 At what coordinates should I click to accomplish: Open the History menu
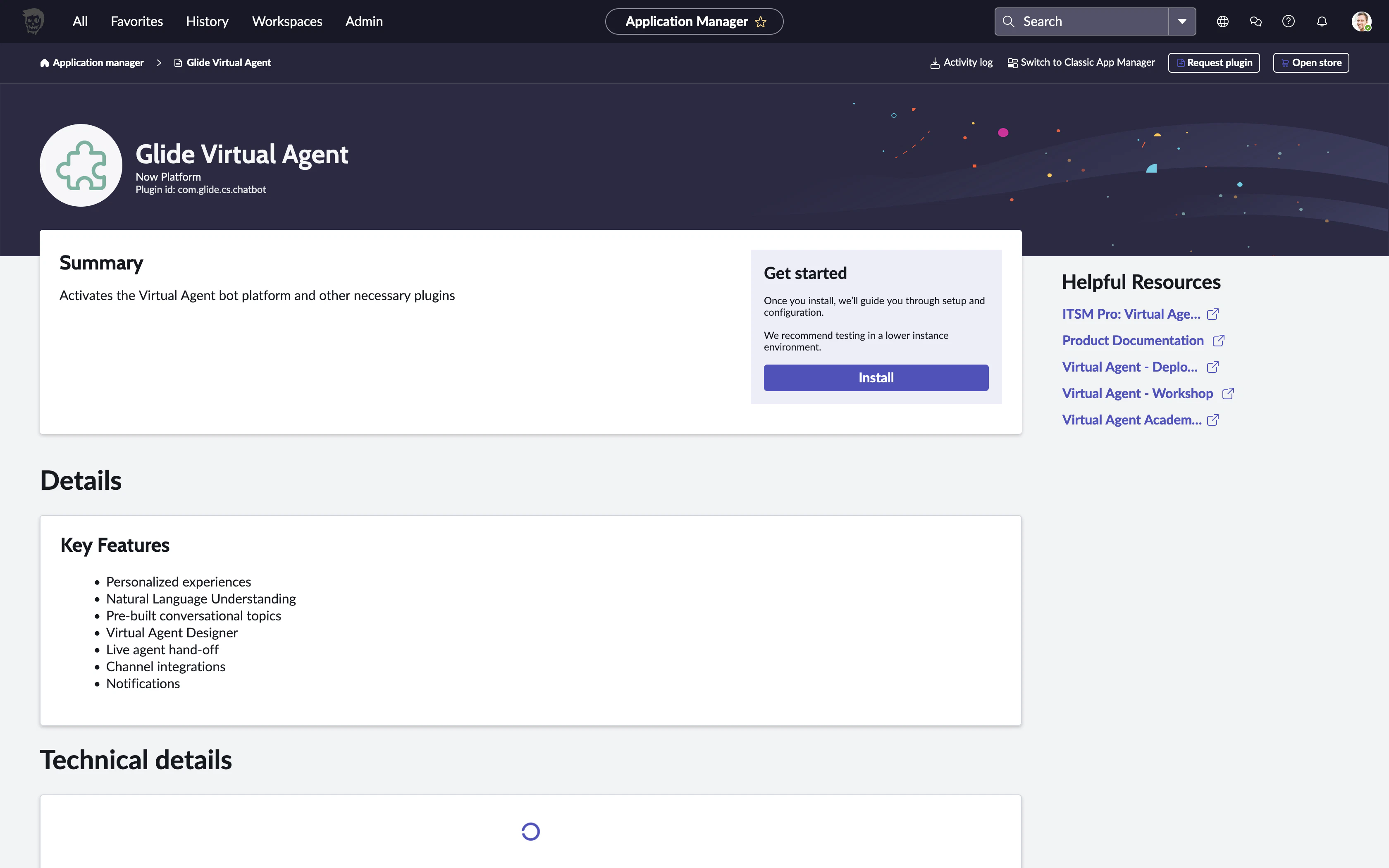(207, 22)
